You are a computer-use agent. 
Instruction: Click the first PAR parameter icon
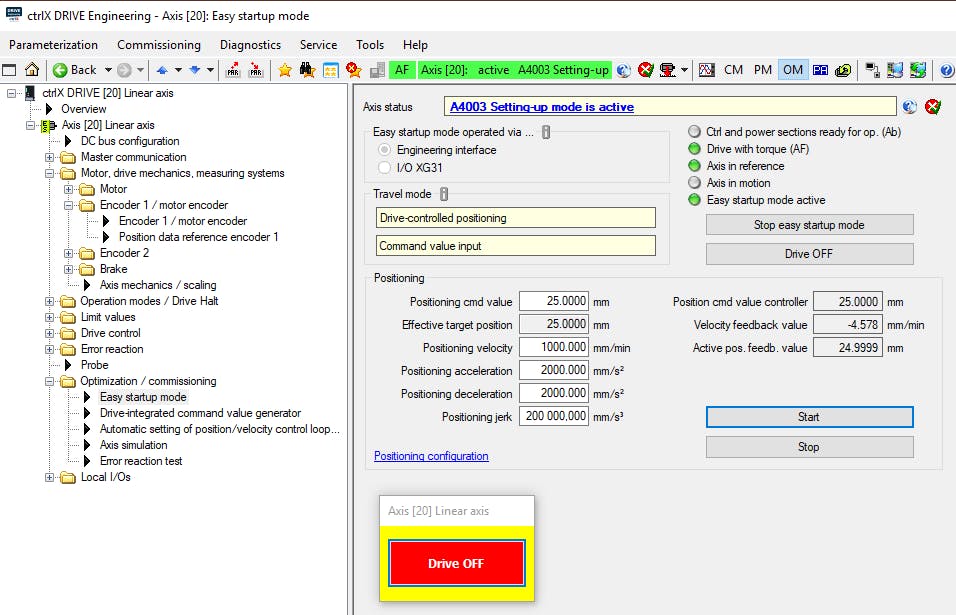tap(233, 70)
